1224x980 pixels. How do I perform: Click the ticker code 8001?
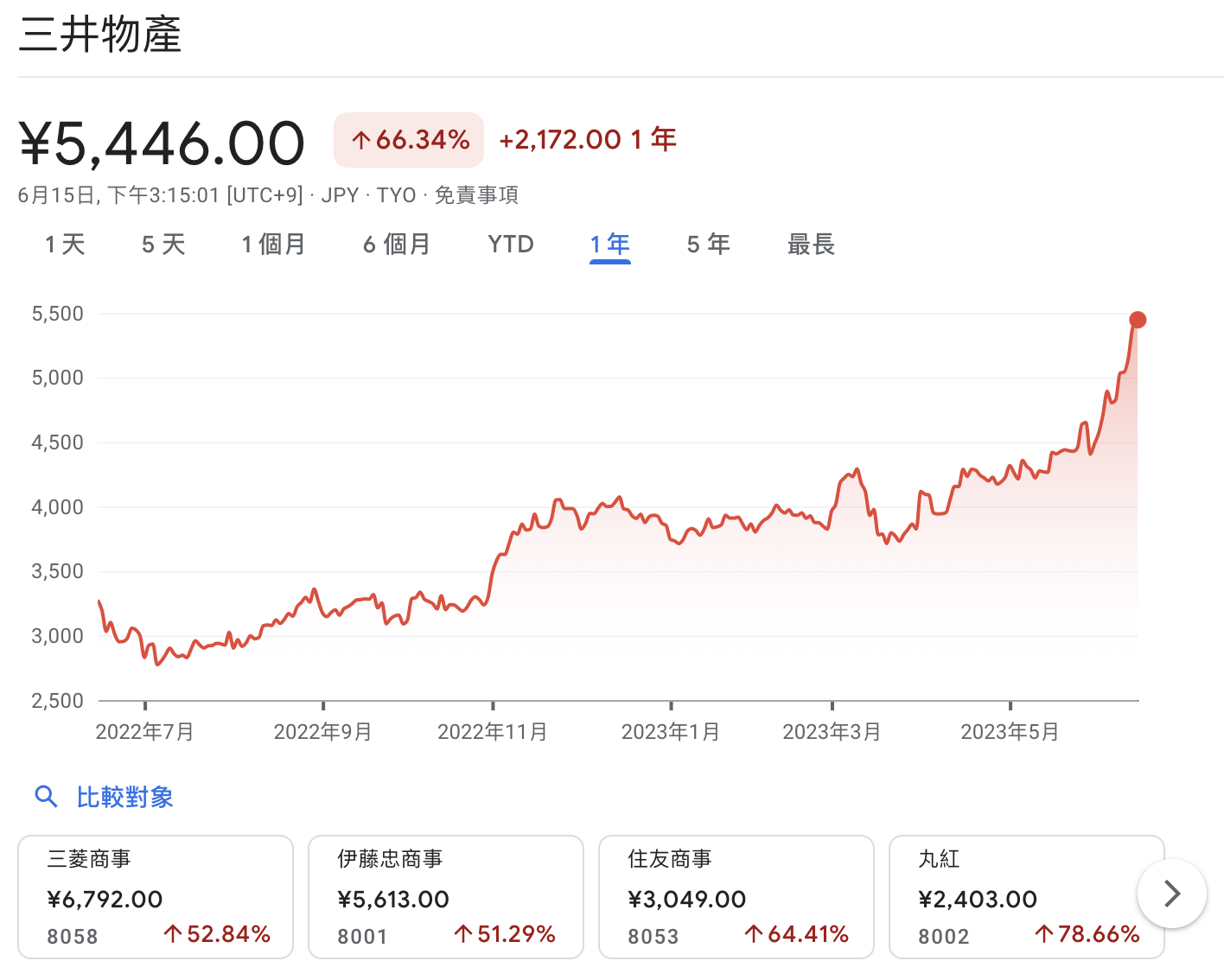click(362, 937)
